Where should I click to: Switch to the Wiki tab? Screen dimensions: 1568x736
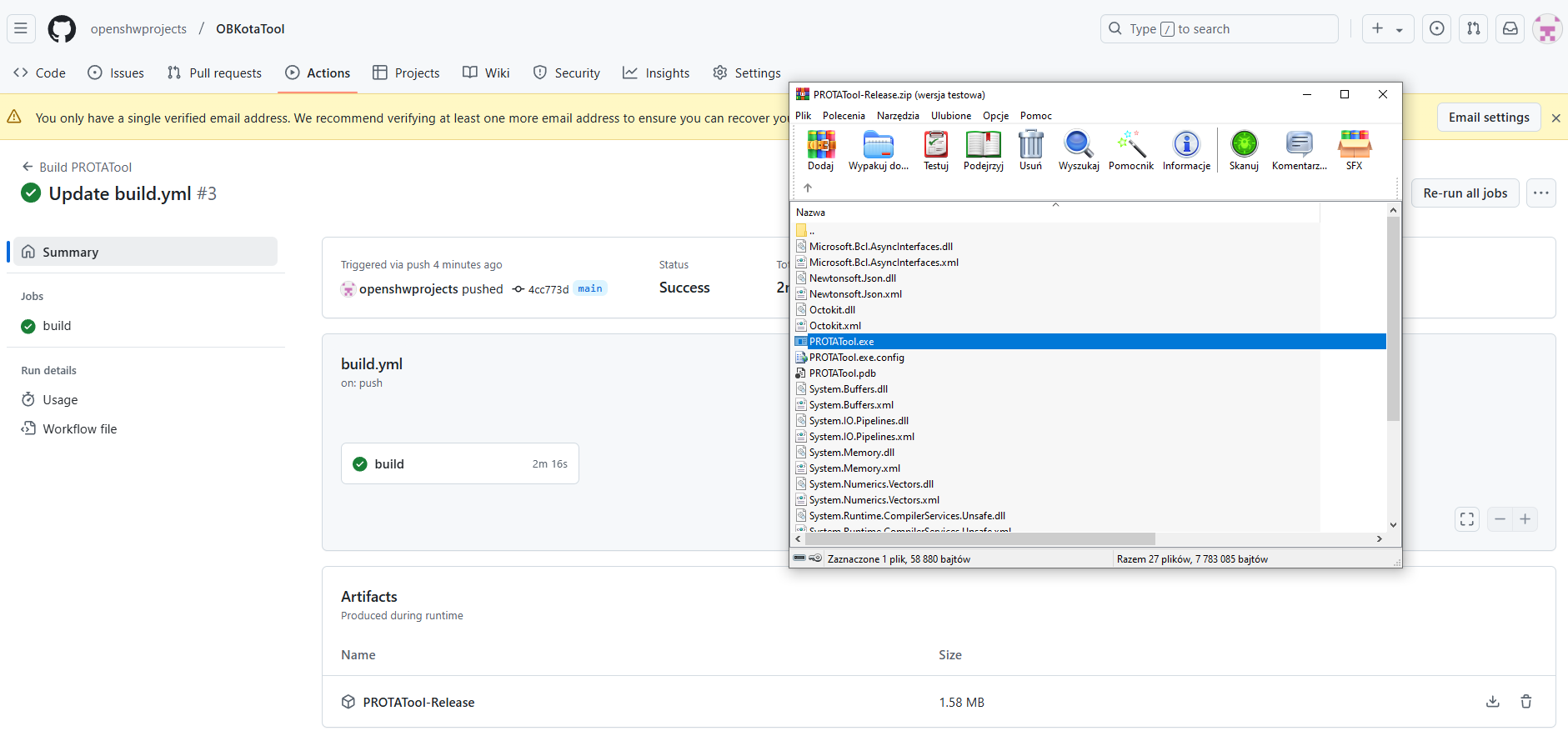[x=487, y=73]
